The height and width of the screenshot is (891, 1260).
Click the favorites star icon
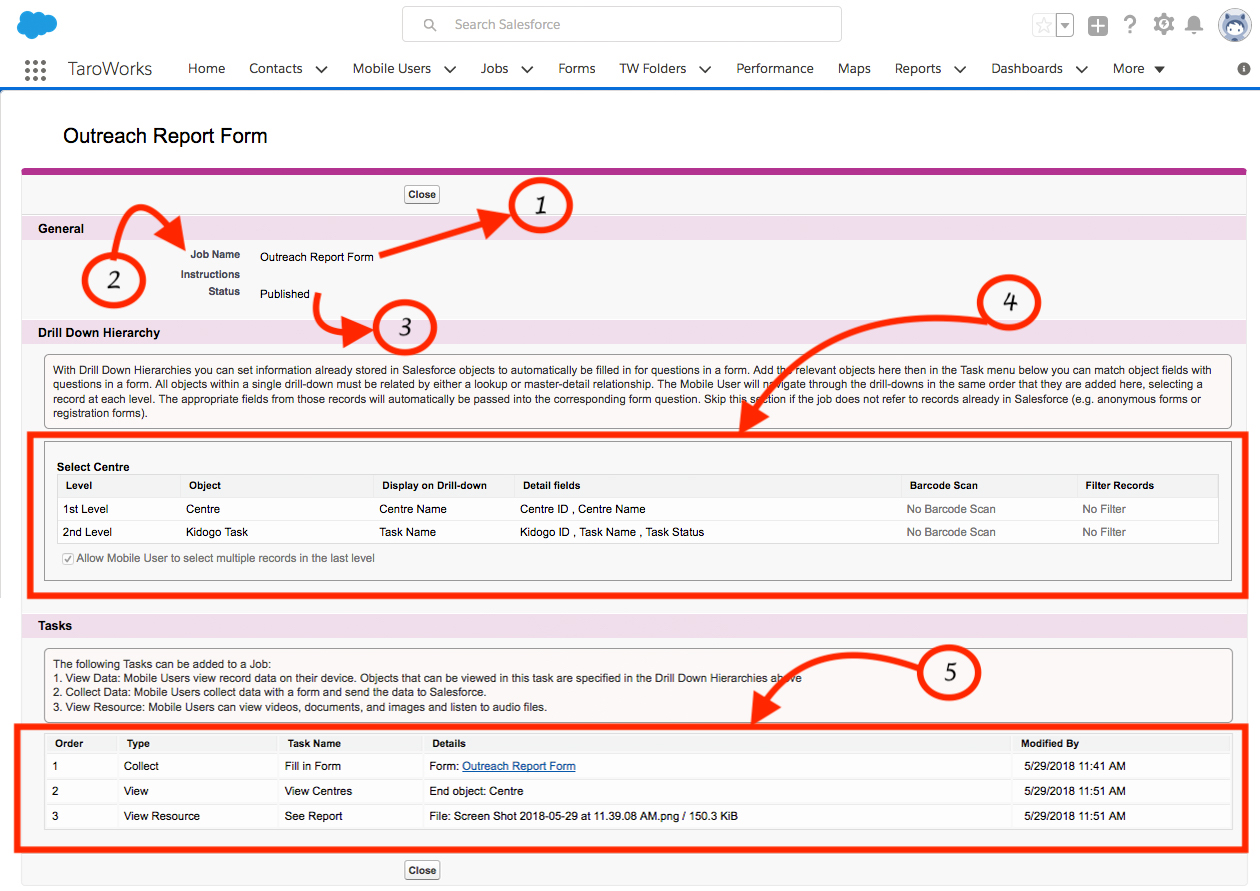pos(1043,26)
